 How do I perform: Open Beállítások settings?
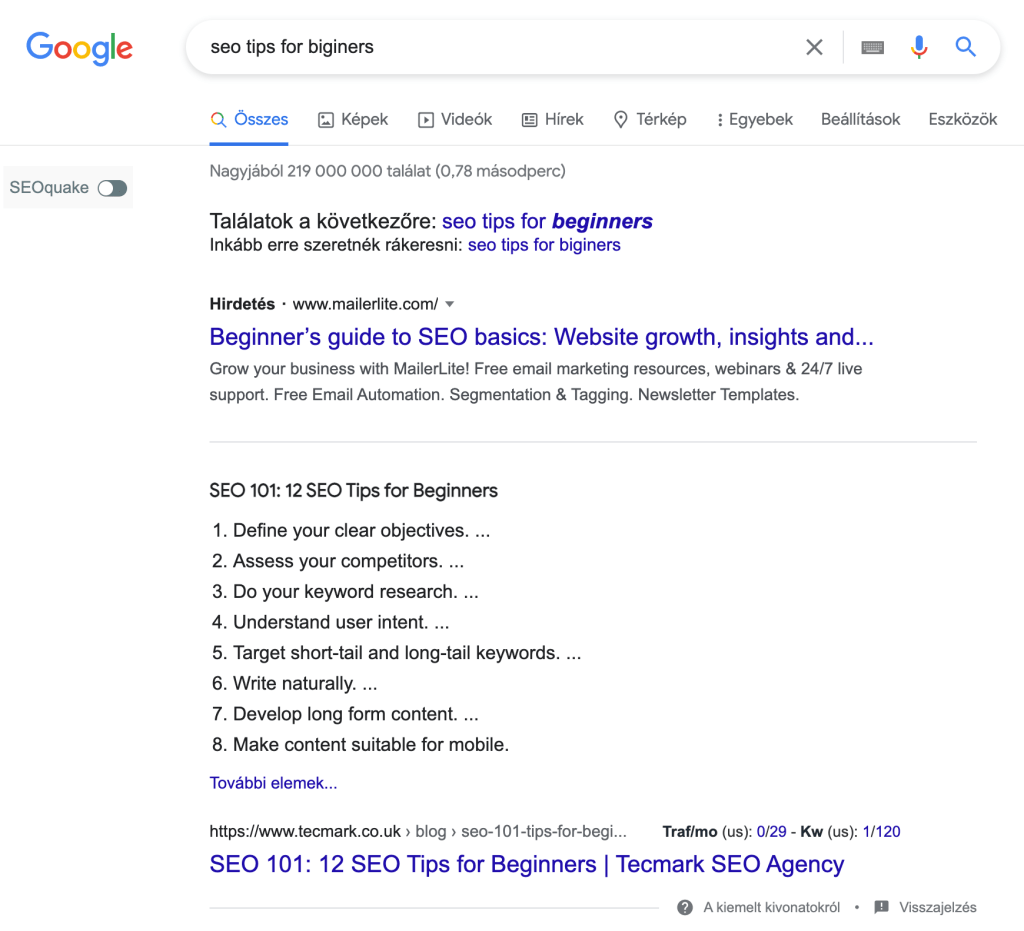[x=860, y=119]
